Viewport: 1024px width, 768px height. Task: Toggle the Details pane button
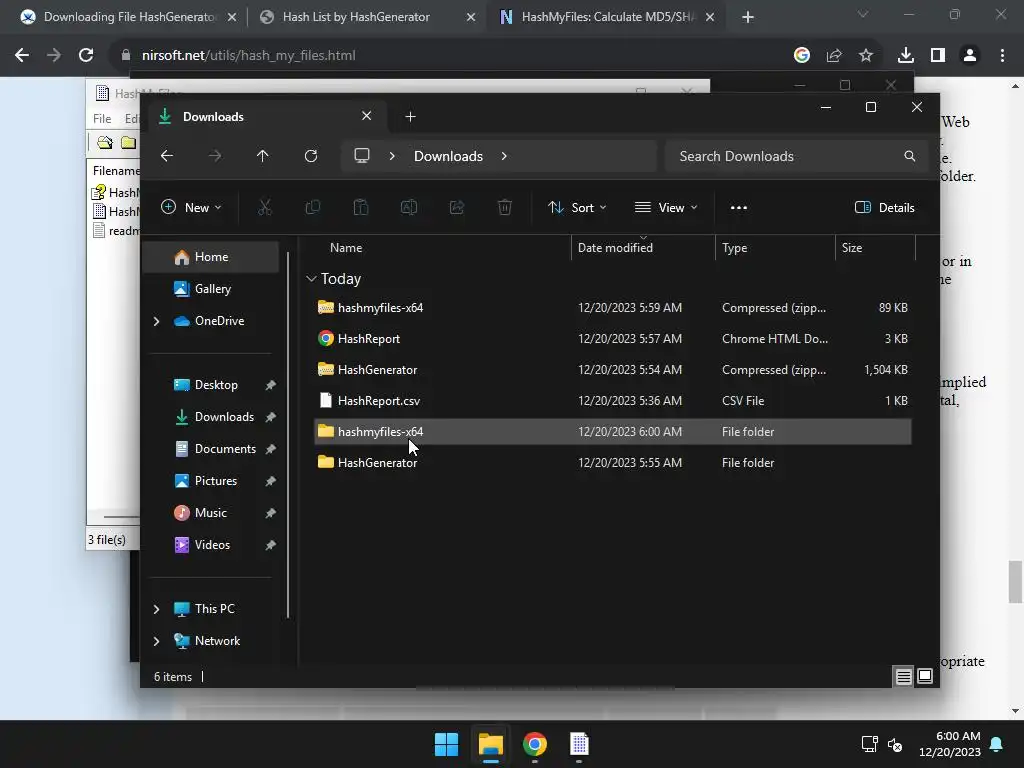(885, 208)
